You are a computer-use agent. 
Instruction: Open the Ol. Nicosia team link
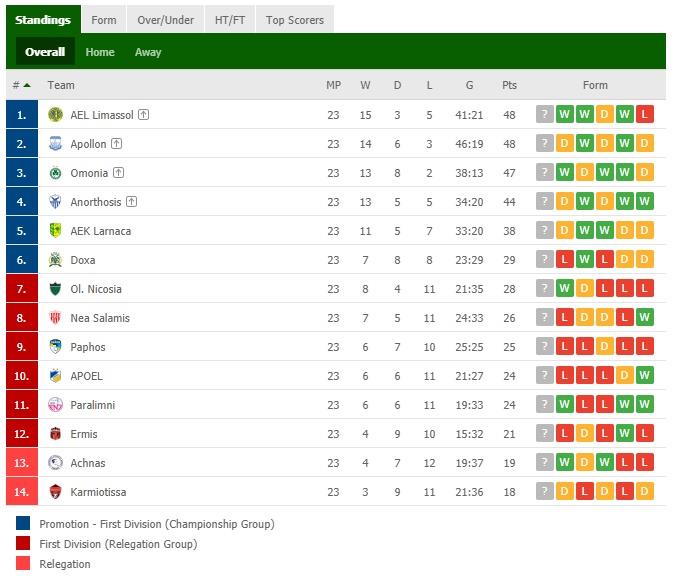point(96,289)
